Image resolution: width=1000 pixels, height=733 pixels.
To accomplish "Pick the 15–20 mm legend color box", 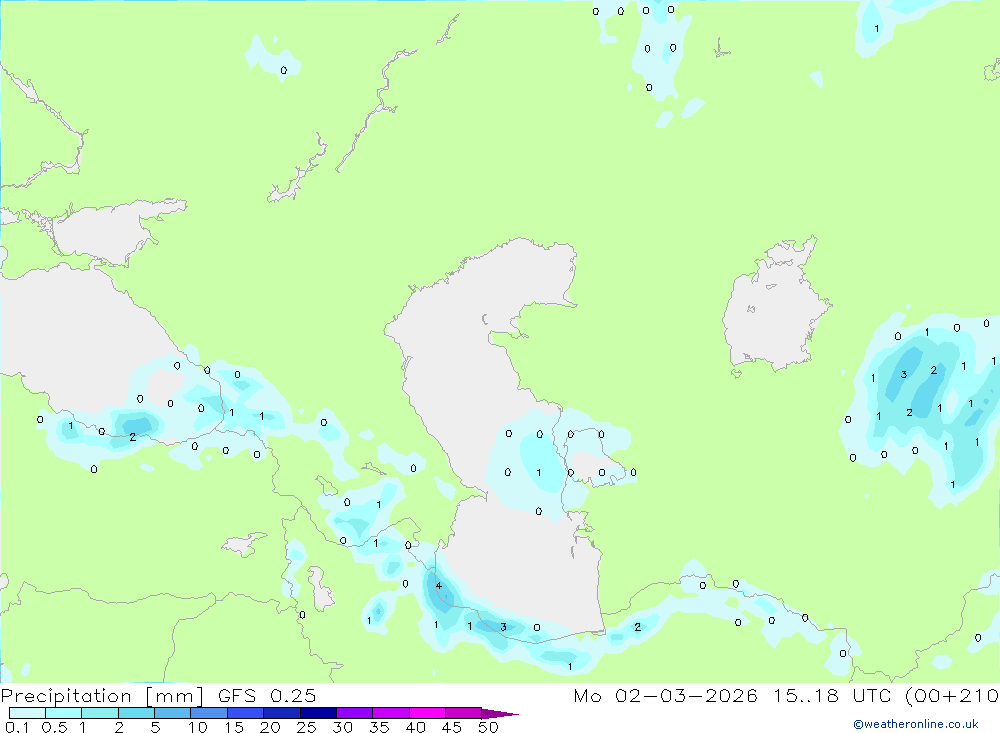I will [246, 713].
